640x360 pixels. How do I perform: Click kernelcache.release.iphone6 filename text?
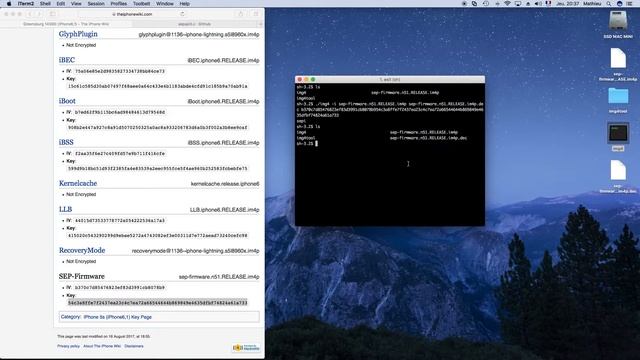click(225, 184)
